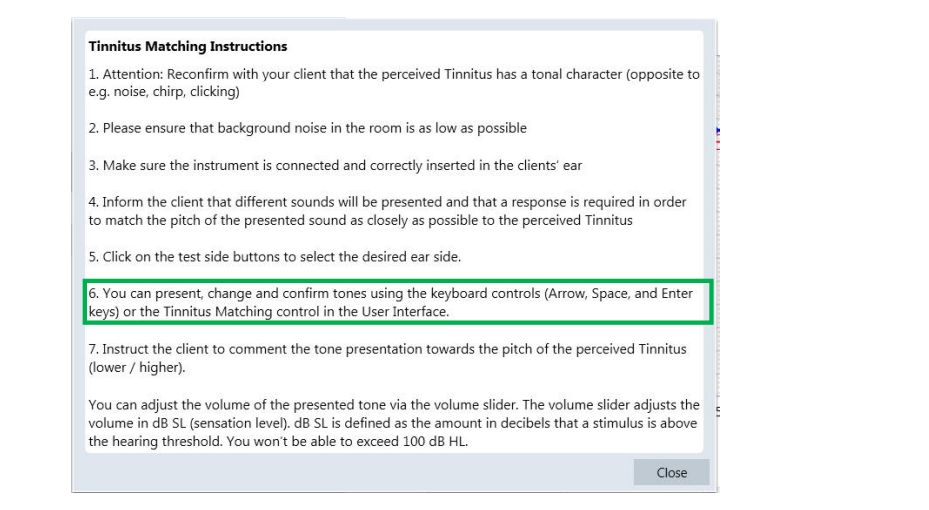Click the Tinnitus Matching Instructions heading
The image size is (929, 510).
click(x=188, y=46)
